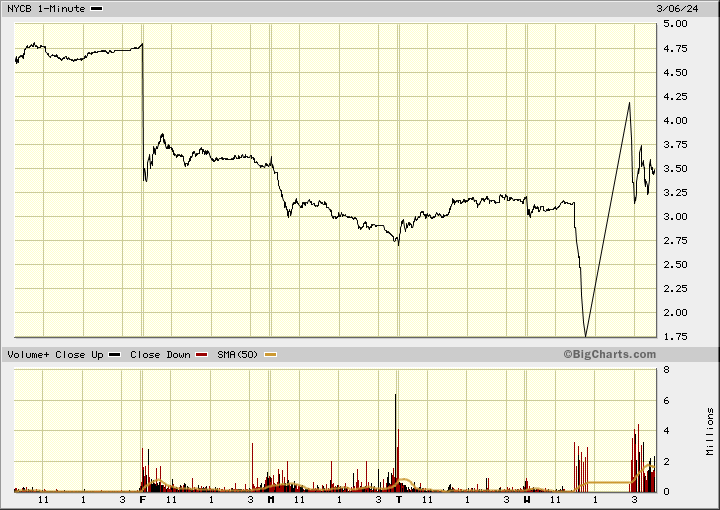Click the 2.75 price axis label
Image resolution: width=720 pixels, height=510 pixels.
(675, 241)
